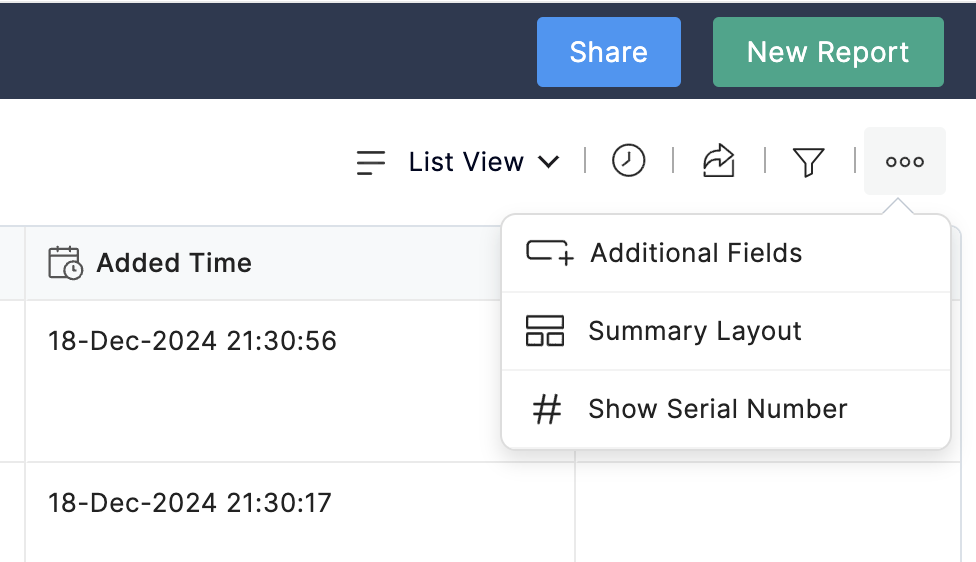Click the List View chevron arrow
976x562 pixels.
[x=548, y=162]
